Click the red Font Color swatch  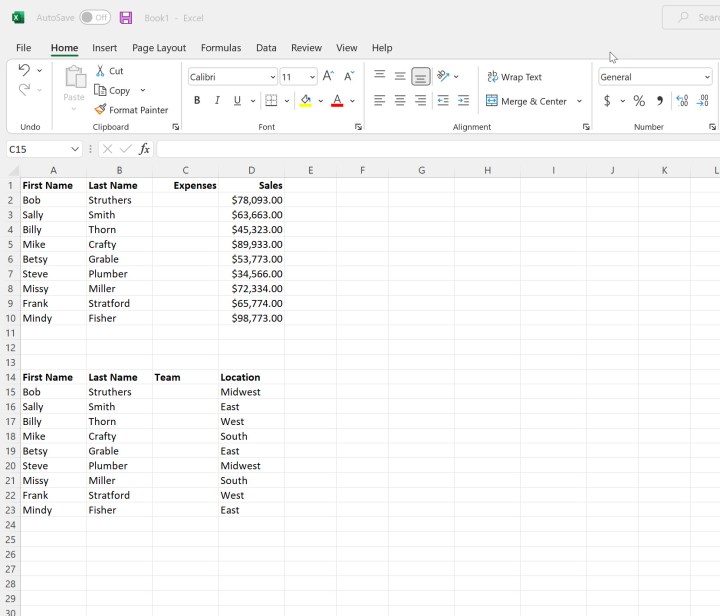pos(337,100)
